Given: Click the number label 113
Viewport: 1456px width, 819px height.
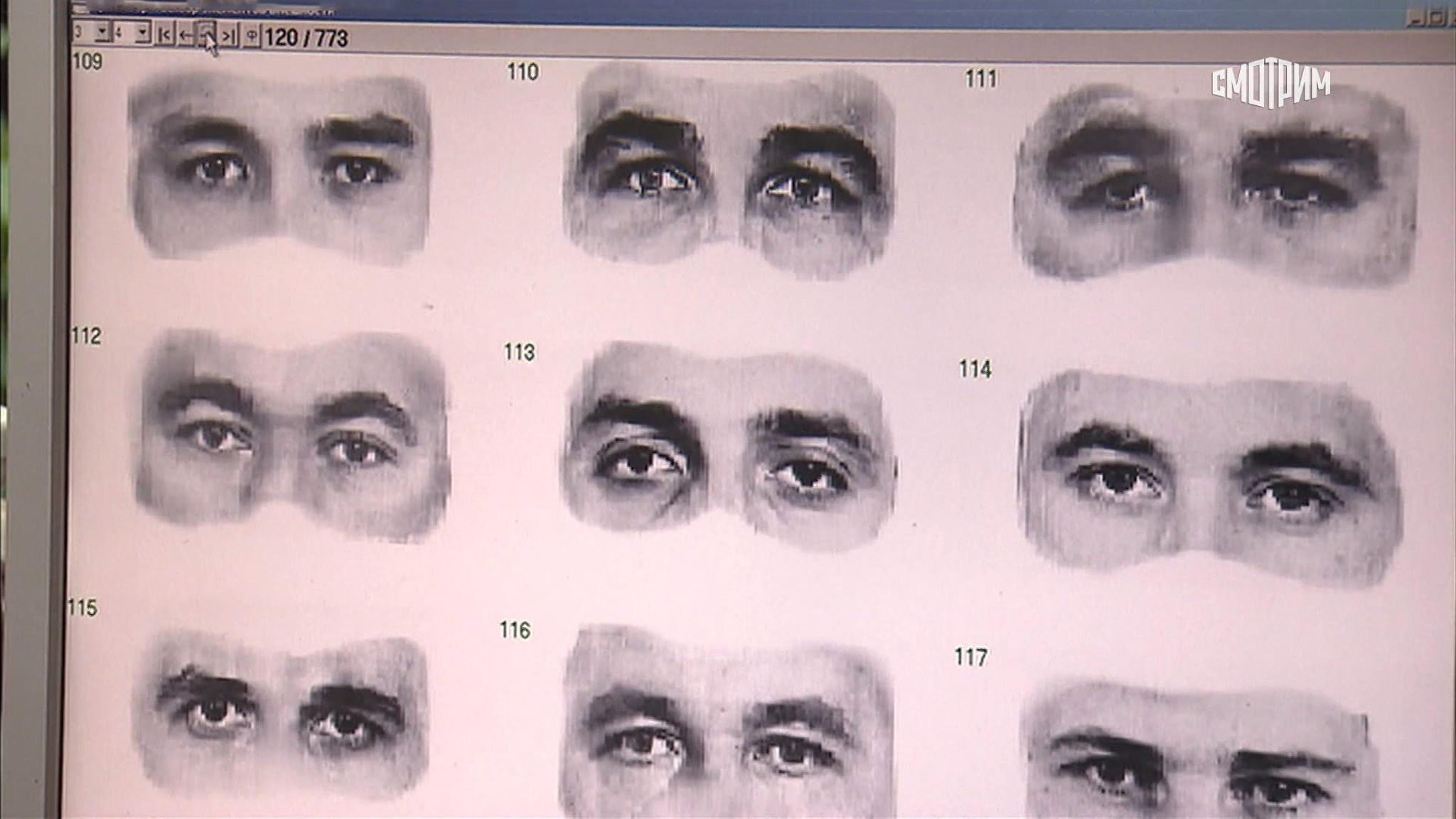Looking at the screenshot, I should click(x=519, y=353).
